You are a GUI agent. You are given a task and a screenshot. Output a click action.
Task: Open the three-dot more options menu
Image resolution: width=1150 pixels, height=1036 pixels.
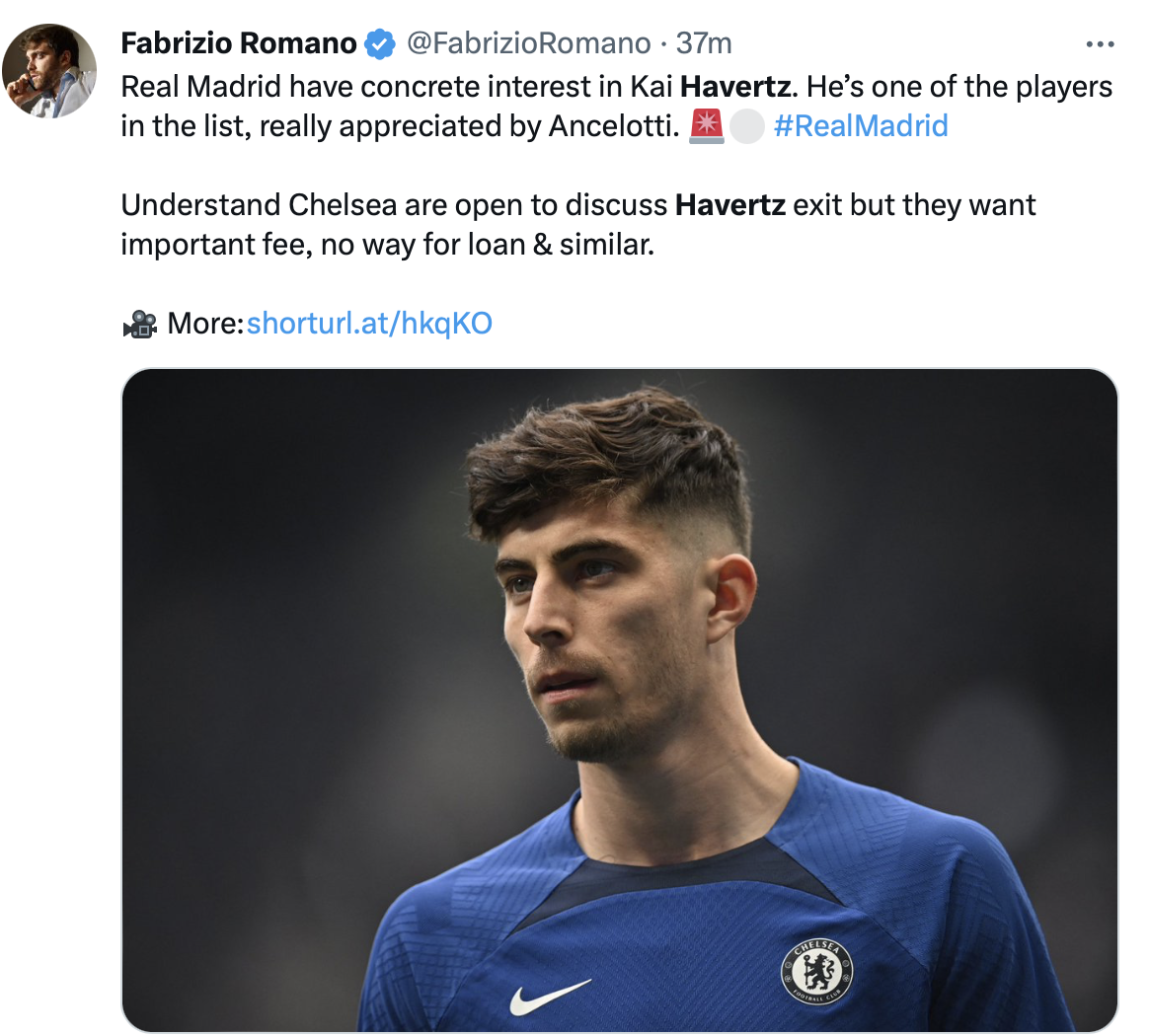pyautogui.click(x=1099, y=44)
